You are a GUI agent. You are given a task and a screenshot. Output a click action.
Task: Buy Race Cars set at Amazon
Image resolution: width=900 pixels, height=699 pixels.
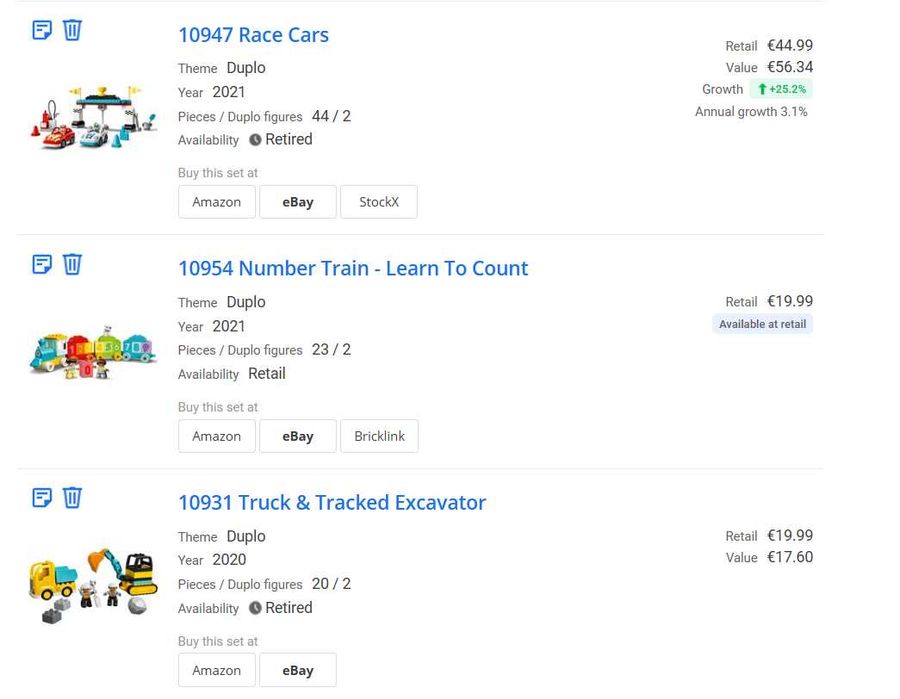[x=216, y=202]
